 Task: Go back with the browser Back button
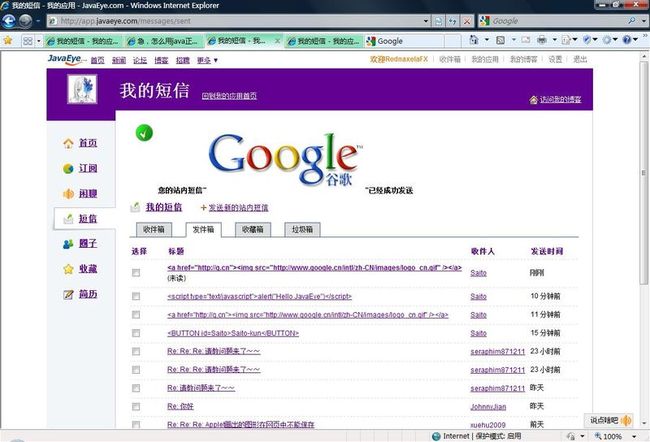tap(9, 21)
